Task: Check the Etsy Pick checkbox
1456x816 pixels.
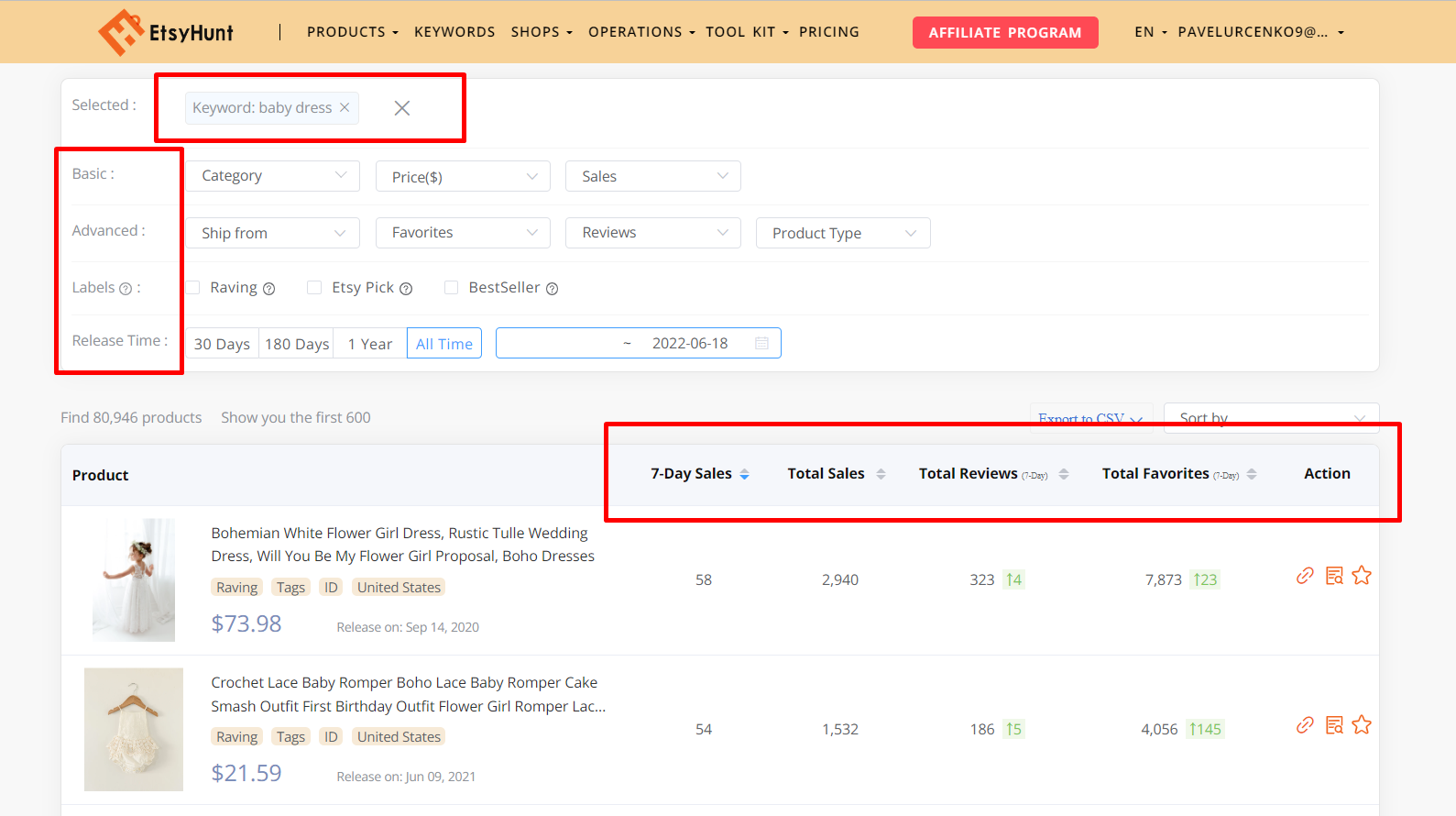Action: (x=314, y=288)
